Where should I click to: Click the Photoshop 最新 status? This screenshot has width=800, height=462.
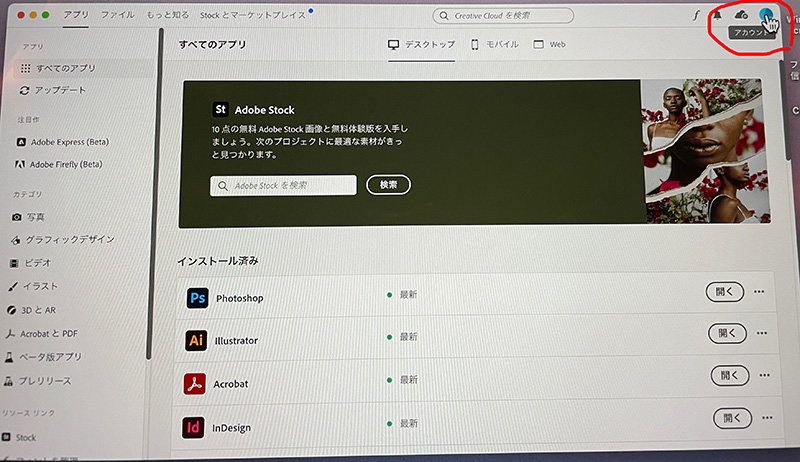point(402,295)
